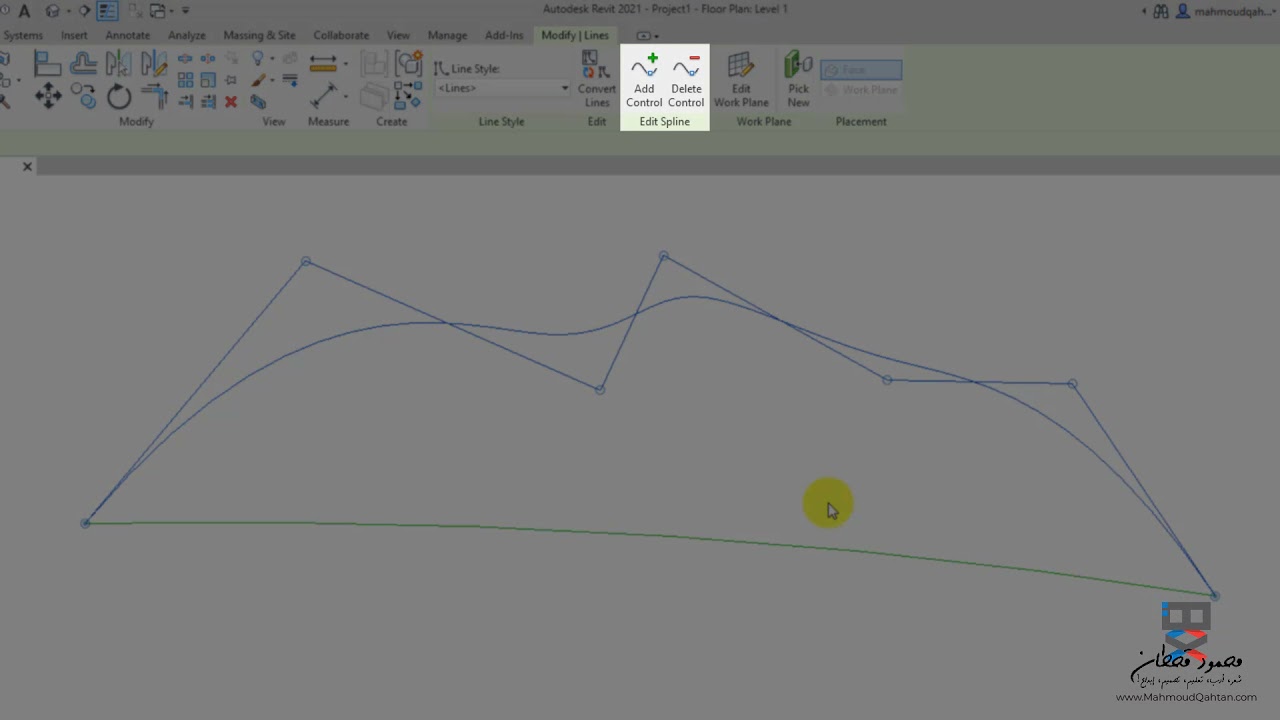Choose Mirror - Pick Axis tool
This screenshot has height=720, width=1280.
coord(118,63)
